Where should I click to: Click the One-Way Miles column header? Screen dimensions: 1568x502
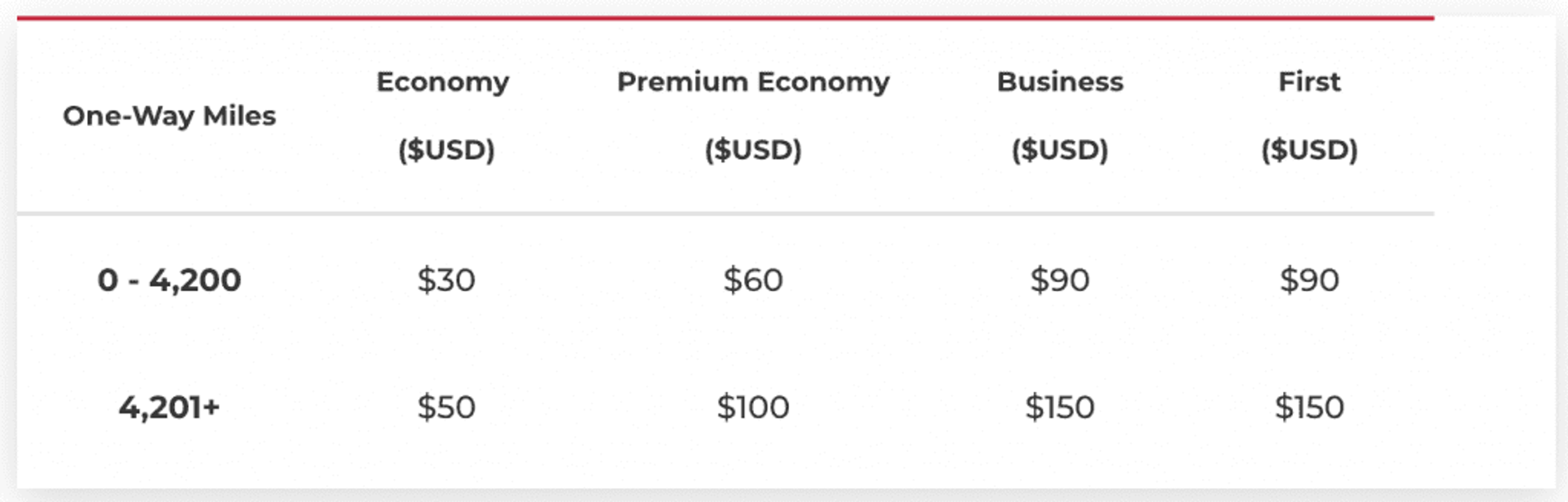click(x=169, y=116)
